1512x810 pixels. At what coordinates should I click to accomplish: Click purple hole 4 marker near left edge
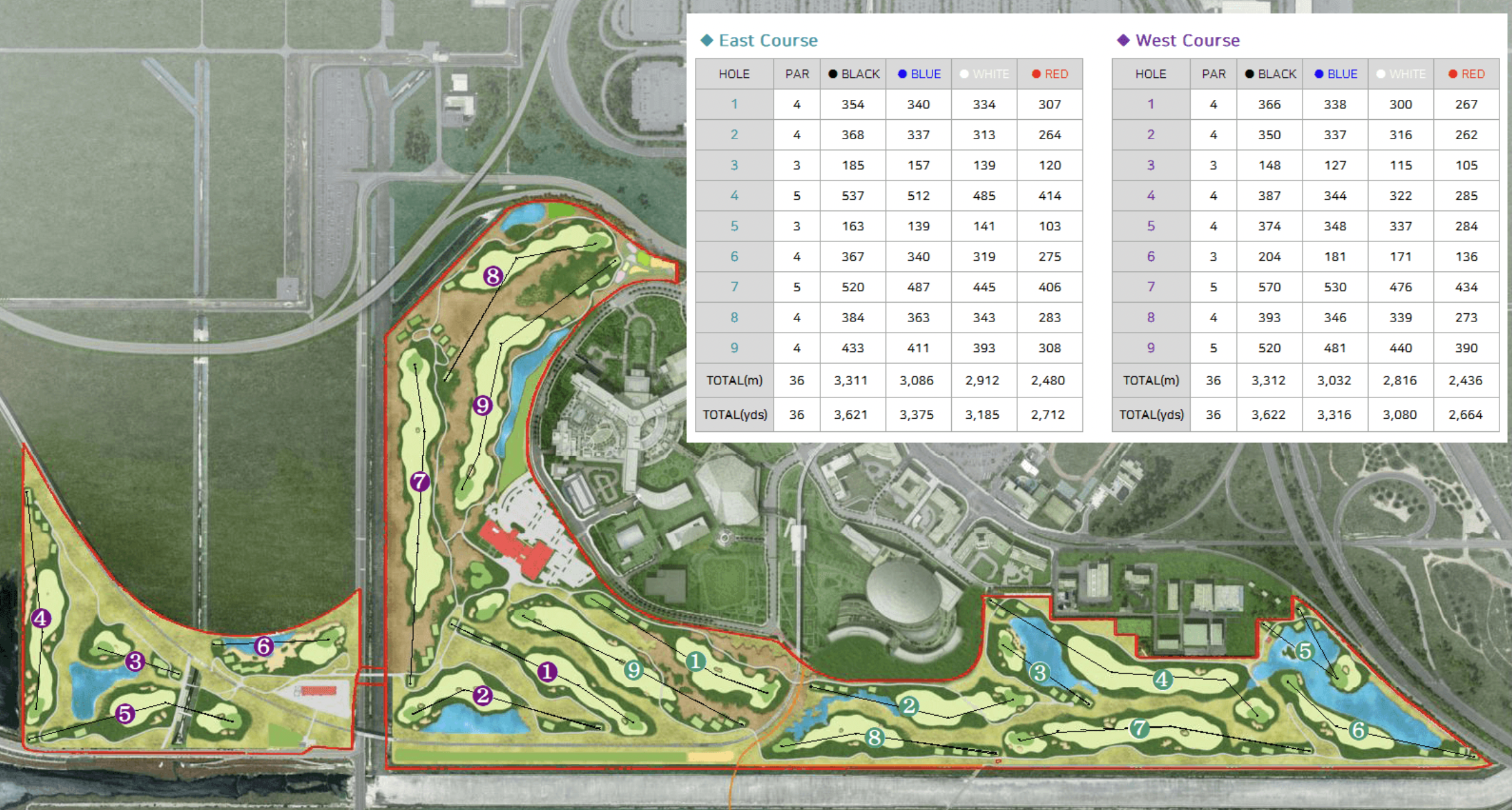coord(41,618)
